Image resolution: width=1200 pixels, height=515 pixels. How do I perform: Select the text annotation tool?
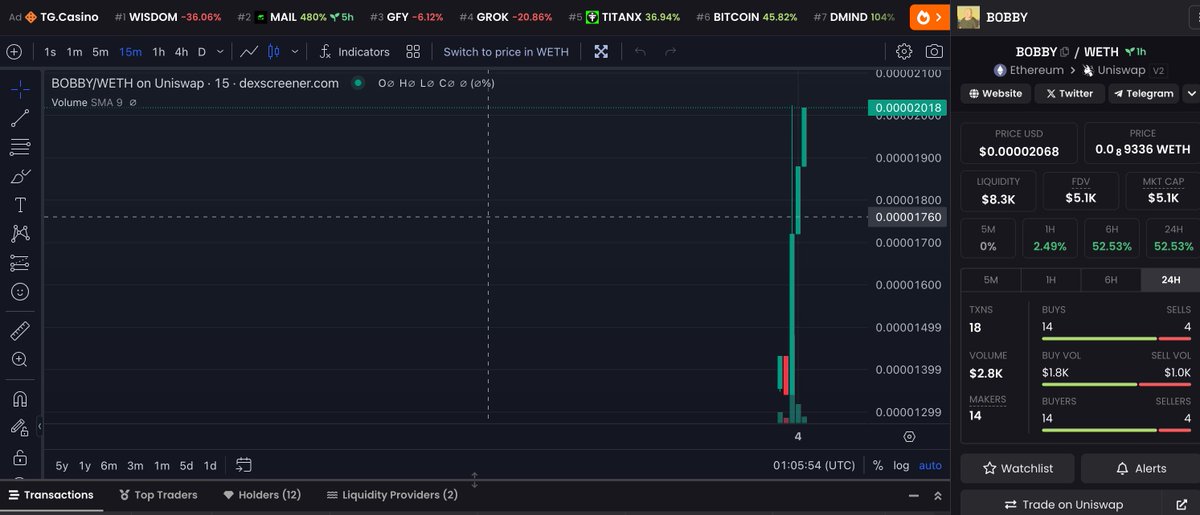pos(20,205)
